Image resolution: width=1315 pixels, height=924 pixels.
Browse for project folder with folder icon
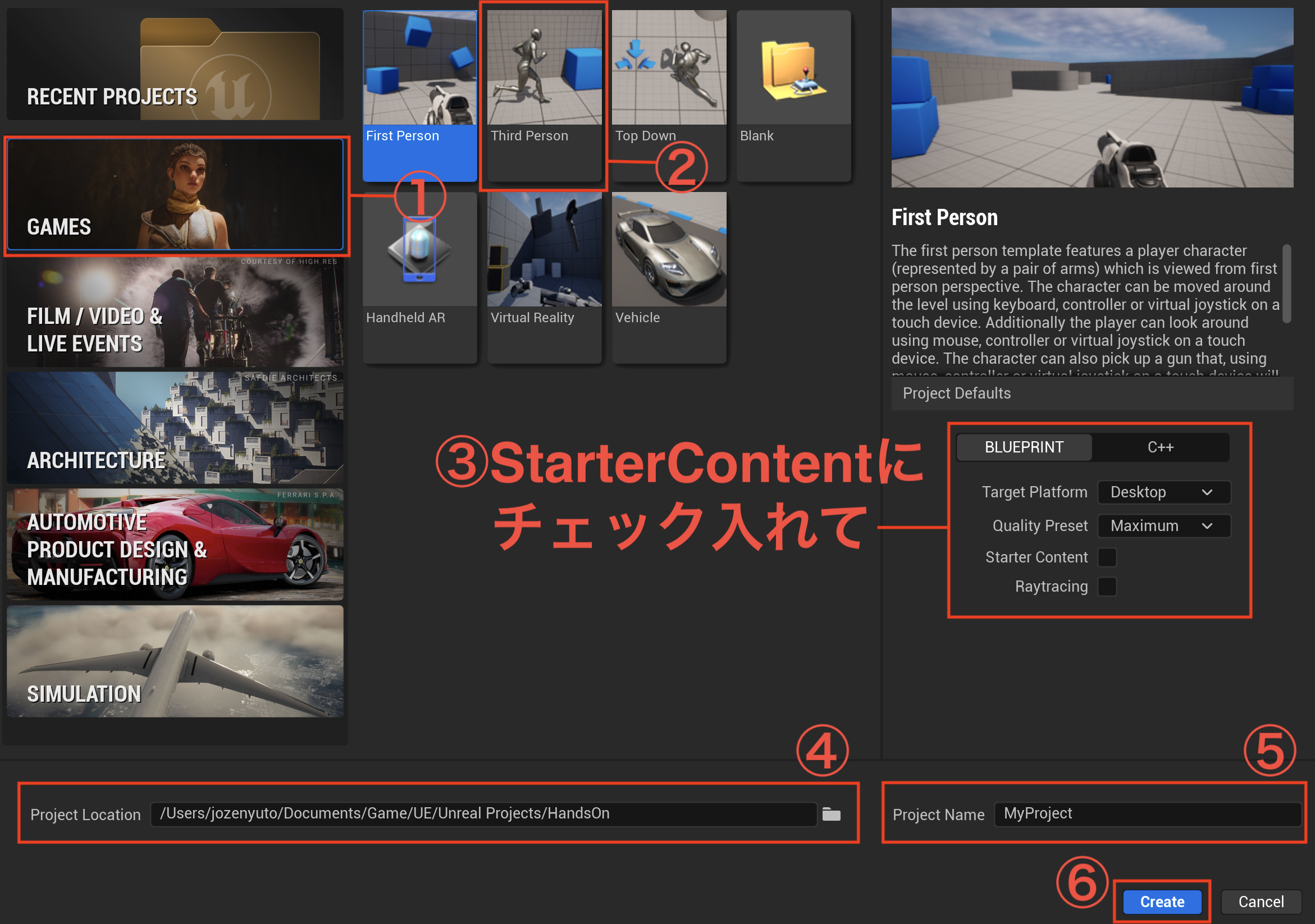tap(832, 814)
